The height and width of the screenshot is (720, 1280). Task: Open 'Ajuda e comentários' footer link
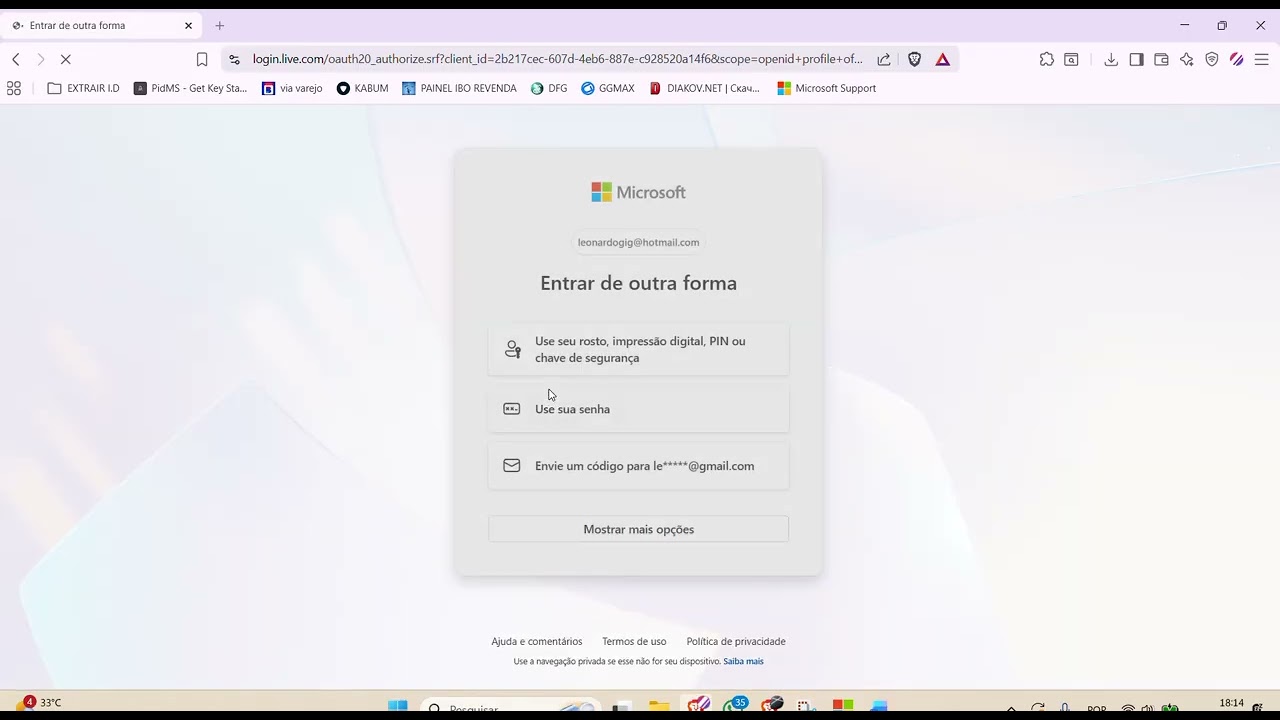tap(537, 641)
